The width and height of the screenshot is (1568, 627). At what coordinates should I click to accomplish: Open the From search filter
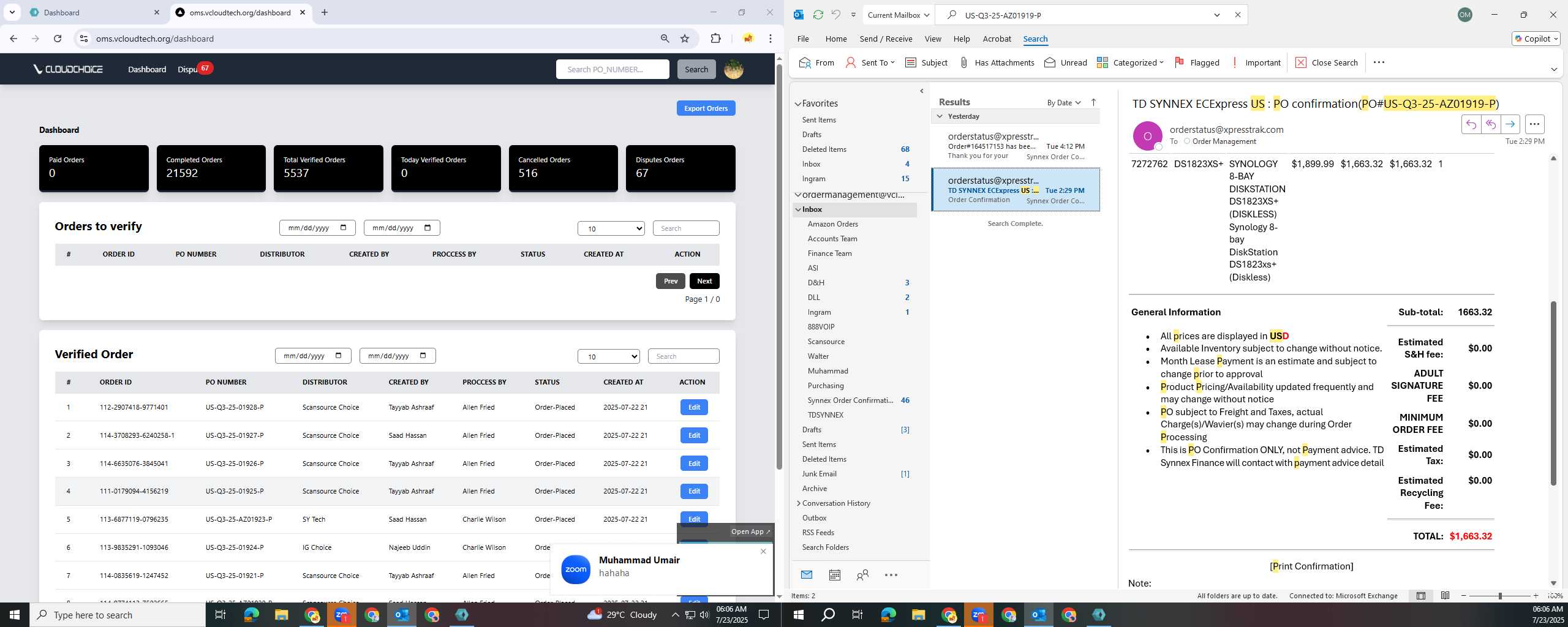point(816,62)
